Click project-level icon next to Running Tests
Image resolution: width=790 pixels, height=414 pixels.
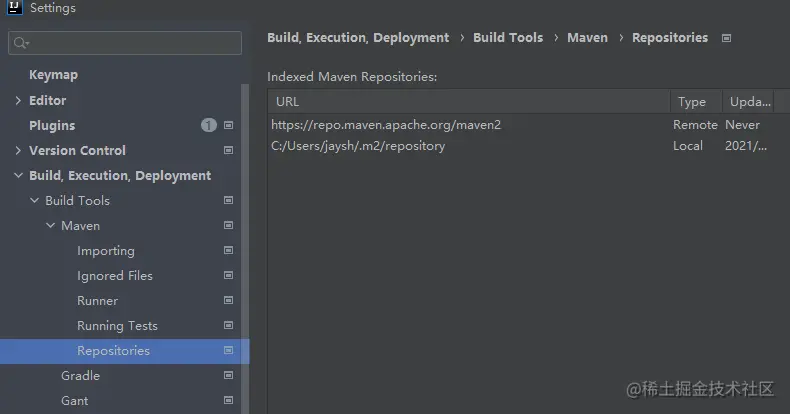click(228, 325)
